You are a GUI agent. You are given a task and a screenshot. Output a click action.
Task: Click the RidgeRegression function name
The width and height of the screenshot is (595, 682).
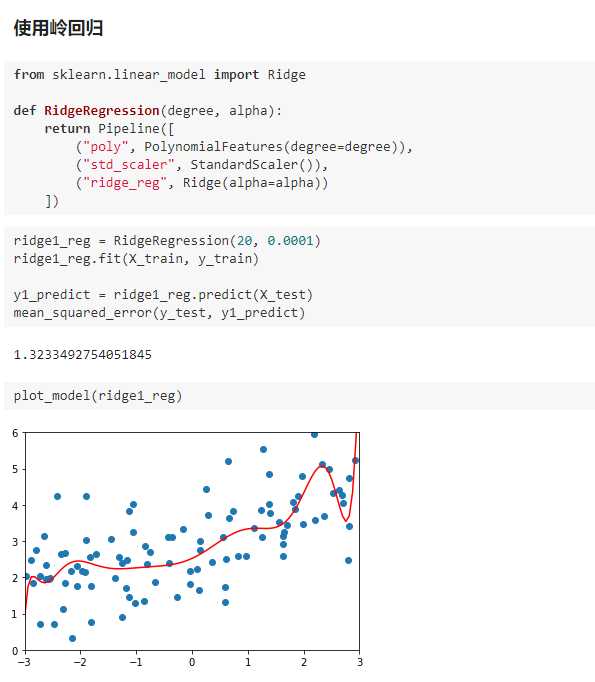(x=102, y=110)
